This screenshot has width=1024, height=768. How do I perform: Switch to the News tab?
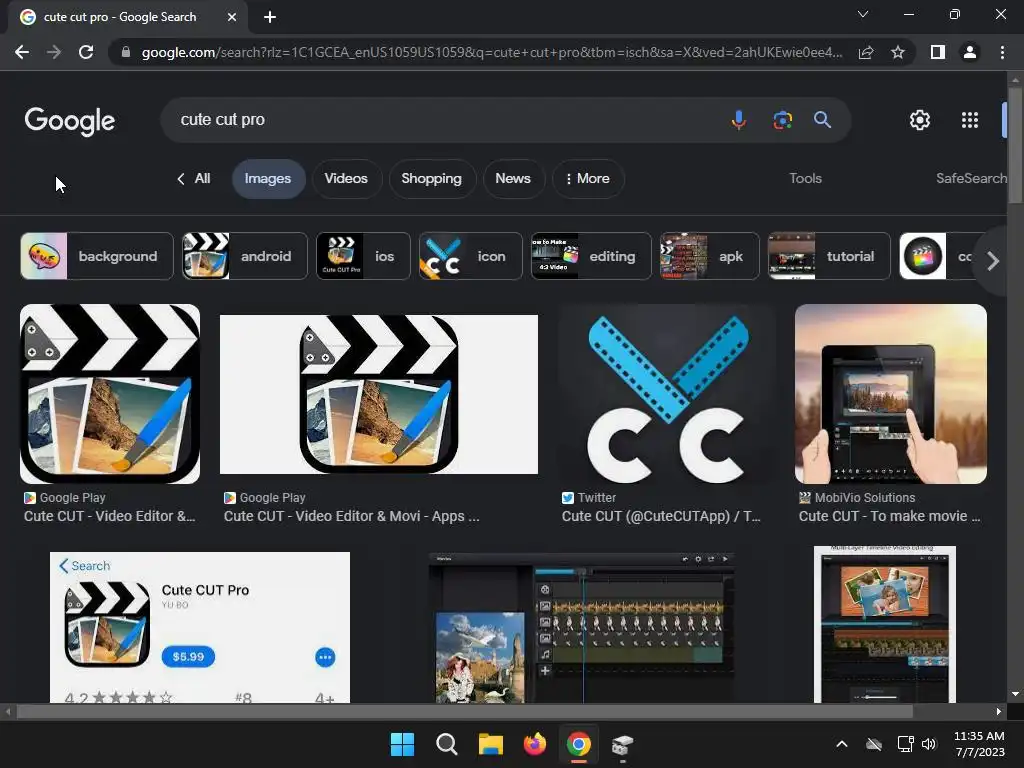(x=513, y=179)
